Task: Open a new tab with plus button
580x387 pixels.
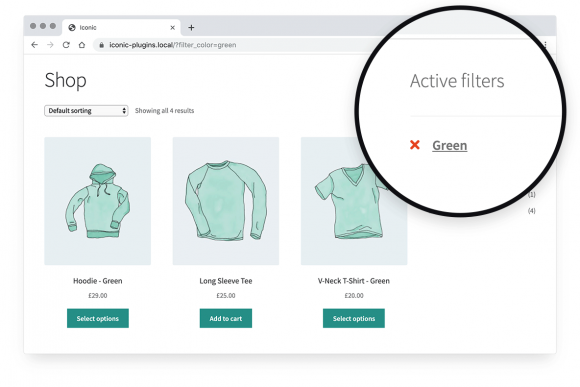Action: (191, 27)
